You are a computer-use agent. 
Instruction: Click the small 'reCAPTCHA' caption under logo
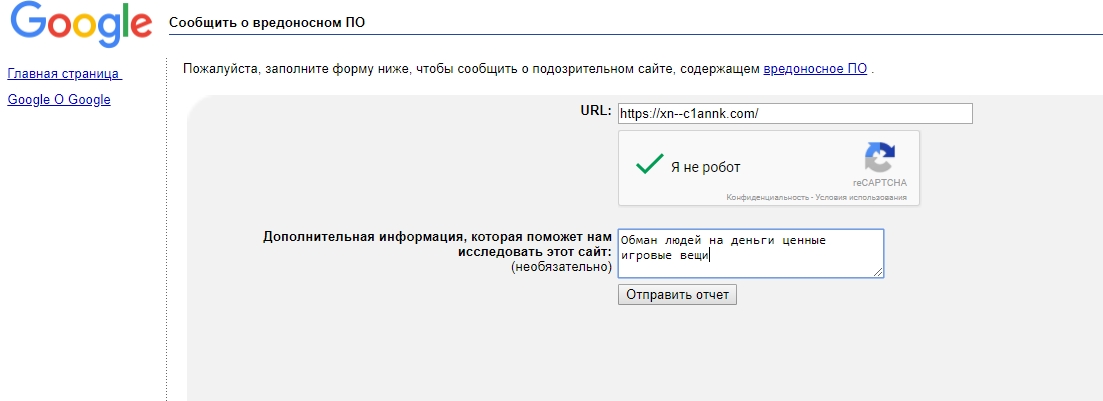click(880, 182)
